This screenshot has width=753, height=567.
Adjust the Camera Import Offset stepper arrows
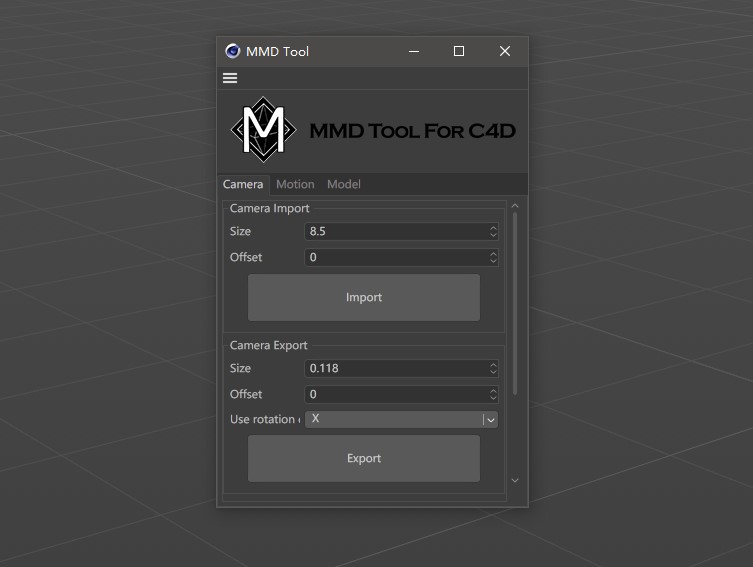[493, 257]
